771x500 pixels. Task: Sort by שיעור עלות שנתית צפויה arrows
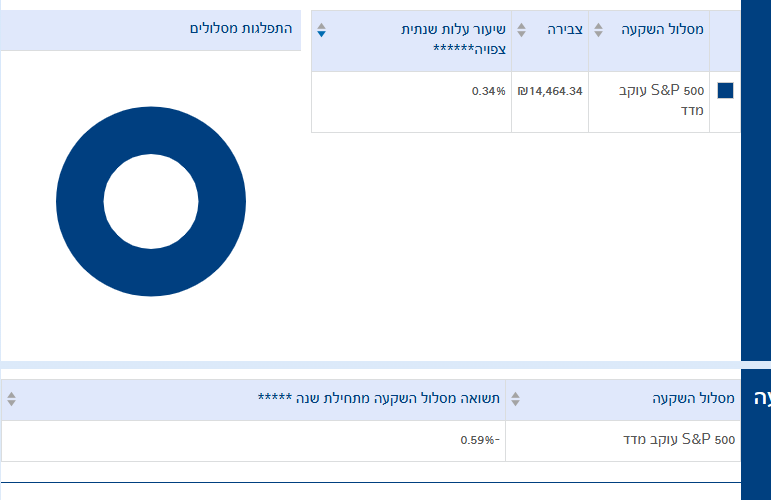pos(321,30)
